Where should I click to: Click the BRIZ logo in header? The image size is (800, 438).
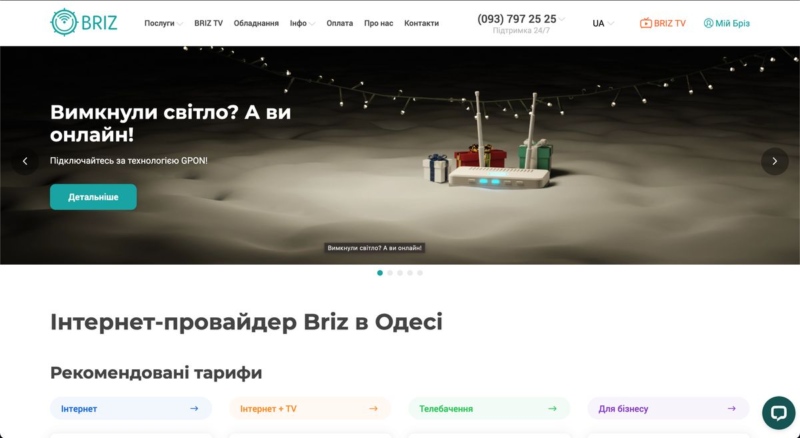pos(83,22)
